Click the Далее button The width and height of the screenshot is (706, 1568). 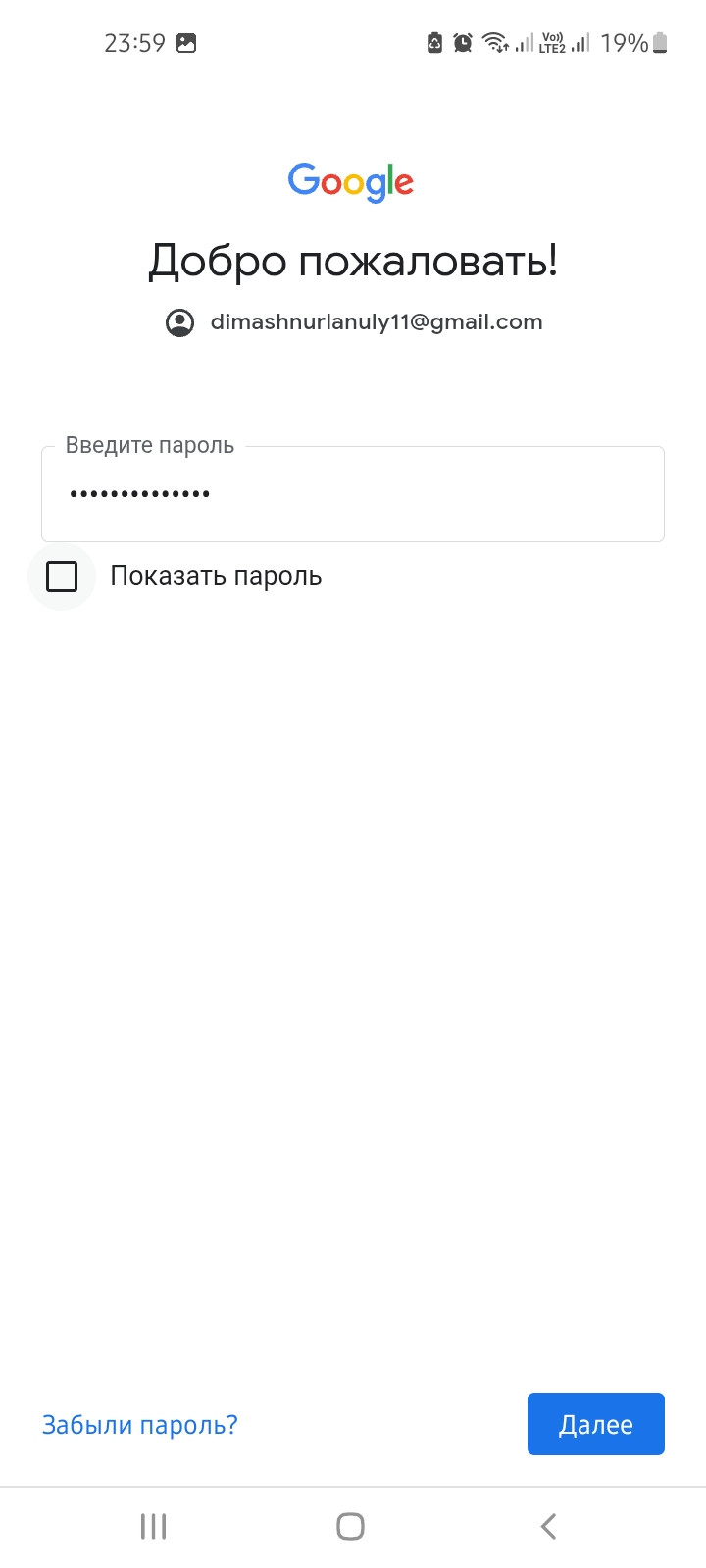pyautogui.click(x=596, y=1424)
